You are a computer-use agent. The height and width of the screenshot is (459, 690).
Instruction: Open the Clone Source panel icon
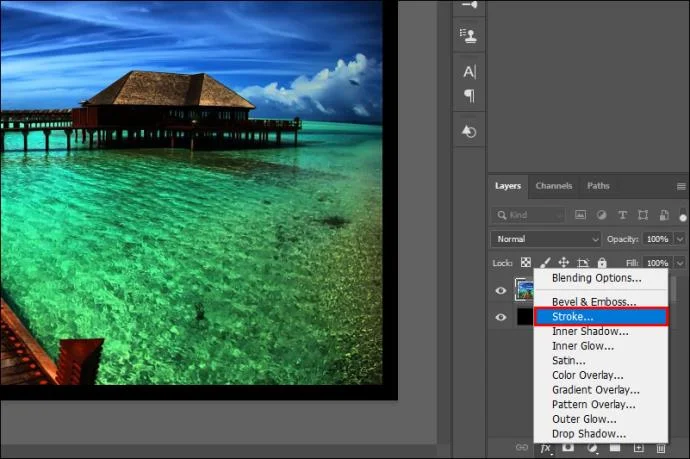tap(469, 35)
